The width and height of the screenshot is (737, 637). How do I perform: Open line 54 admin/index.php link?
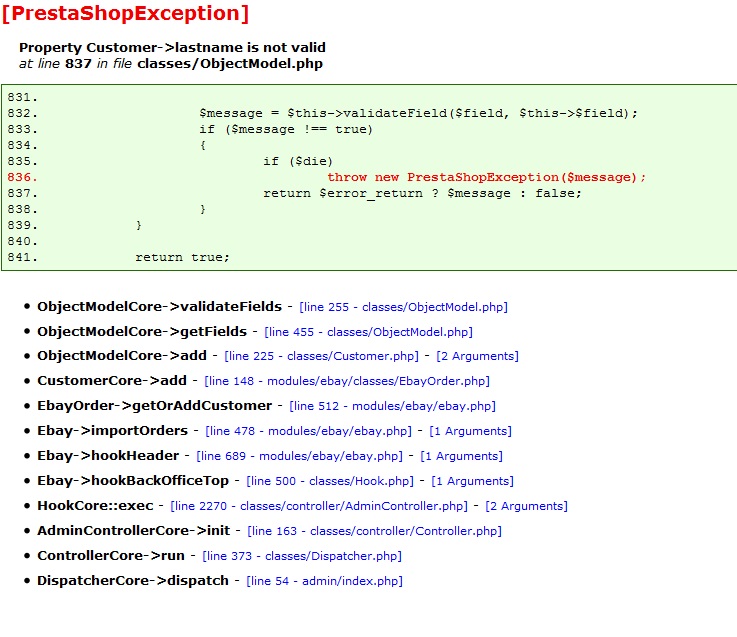(325, 581)
